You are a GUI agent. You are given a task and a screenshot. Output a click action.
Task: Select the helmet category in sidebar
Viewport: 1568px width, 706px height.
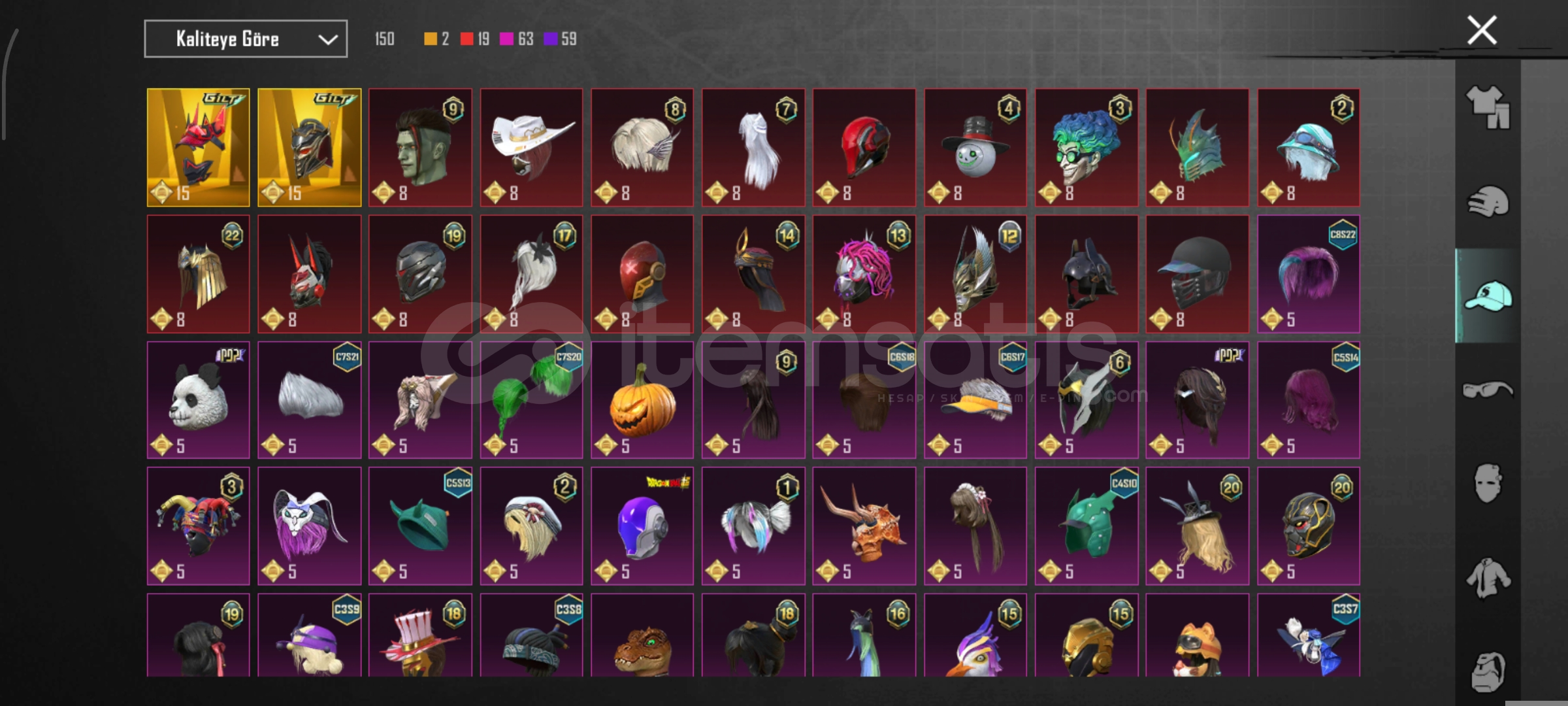coord(1488,201)
